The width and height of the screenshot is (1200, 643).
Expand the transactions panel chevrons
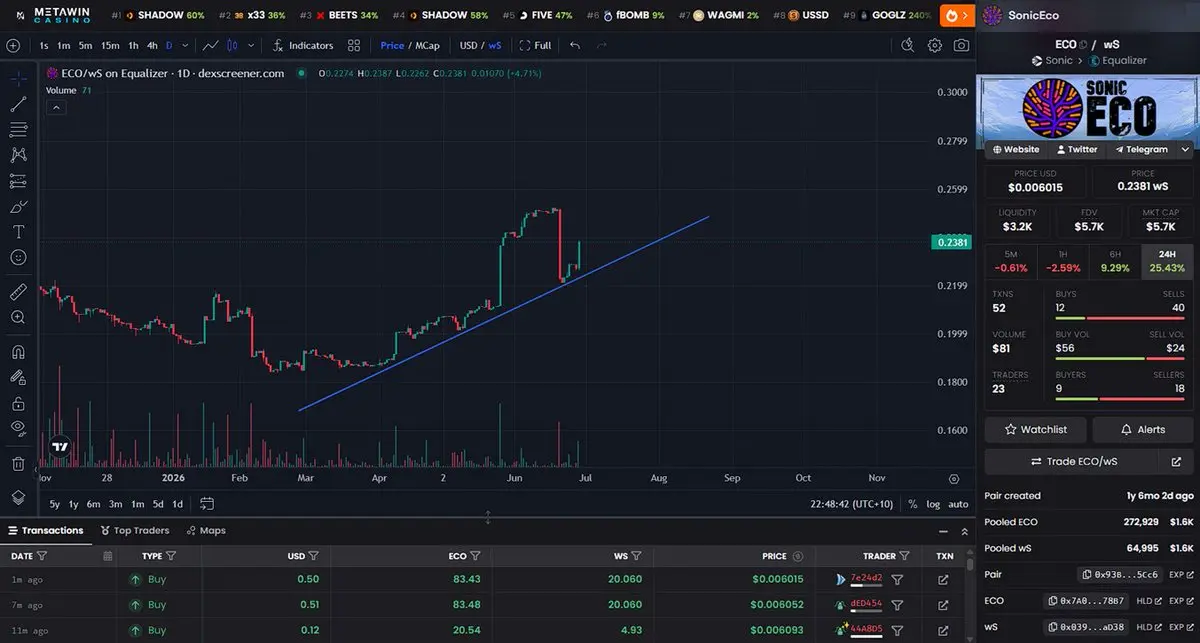coord(964,532)
